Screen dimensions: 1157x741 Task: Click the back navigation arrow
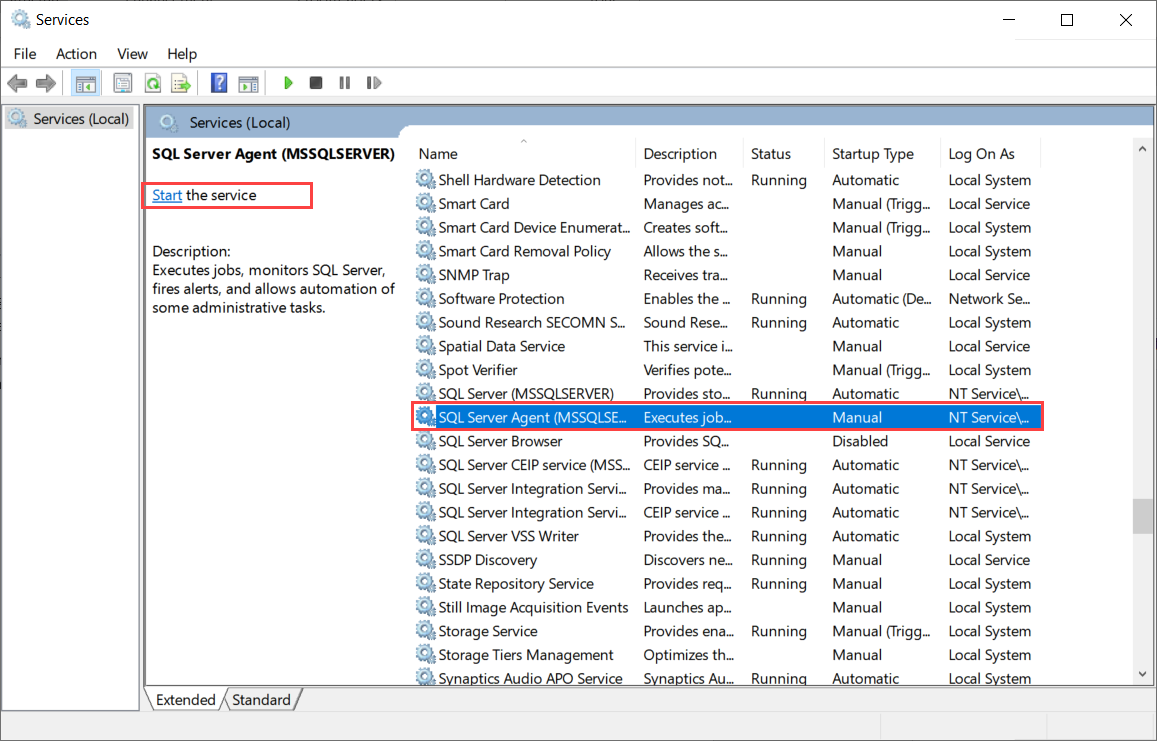coord(17,82)
